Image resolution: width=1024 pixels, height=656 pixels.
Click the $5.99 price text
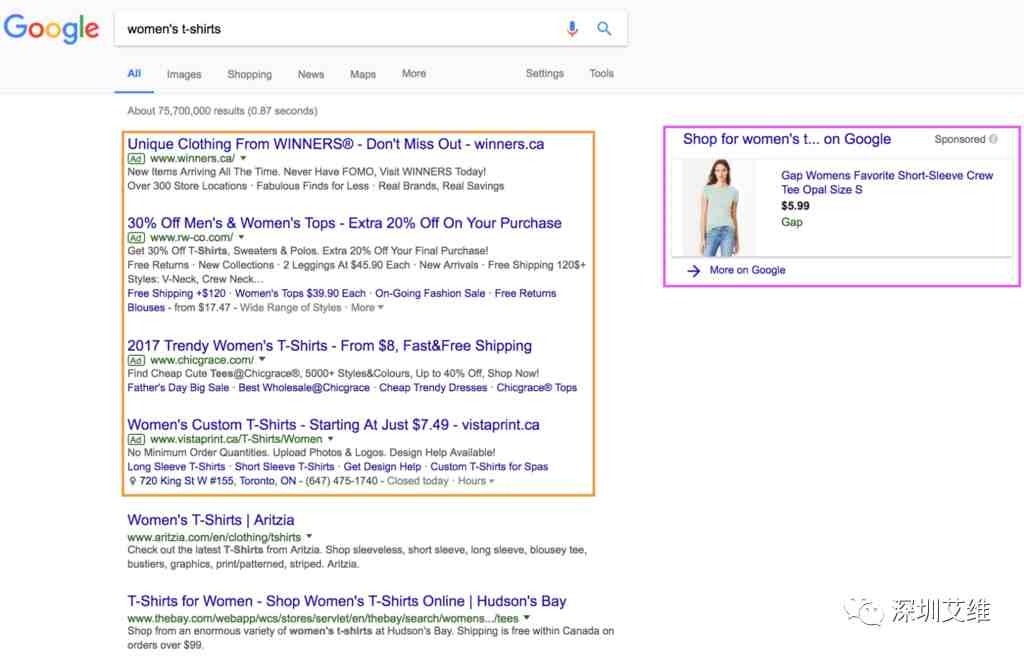tap(795, 206)
